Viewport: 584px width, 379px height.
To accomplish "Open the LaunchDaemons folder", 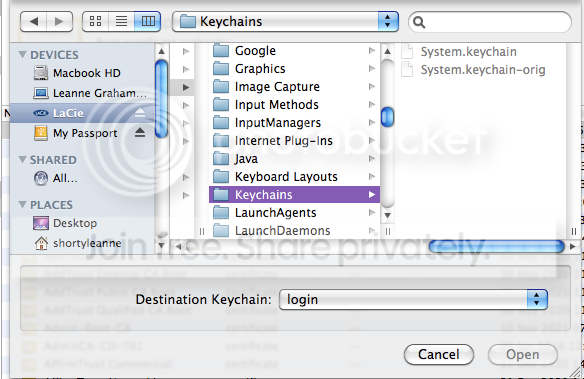I will point(294,230).
